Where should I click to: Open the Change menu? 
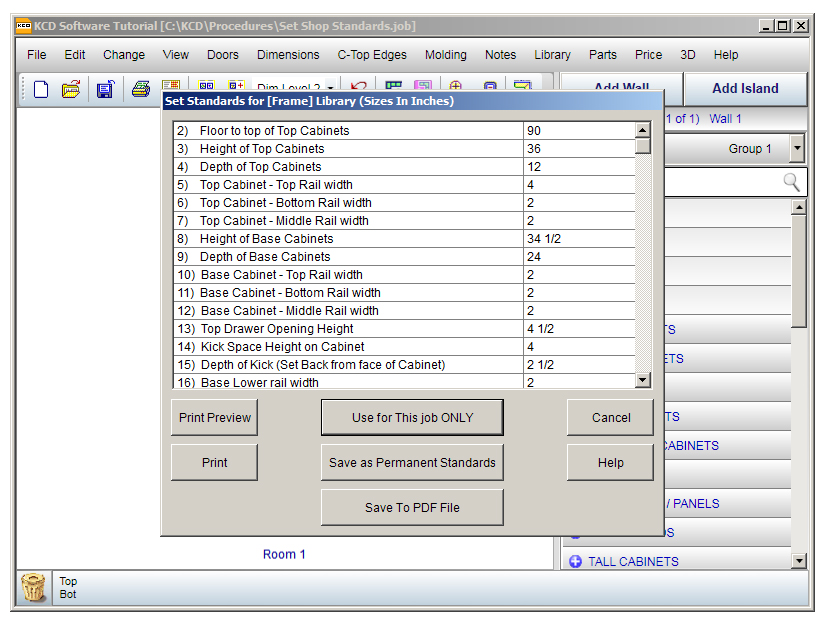124,55
